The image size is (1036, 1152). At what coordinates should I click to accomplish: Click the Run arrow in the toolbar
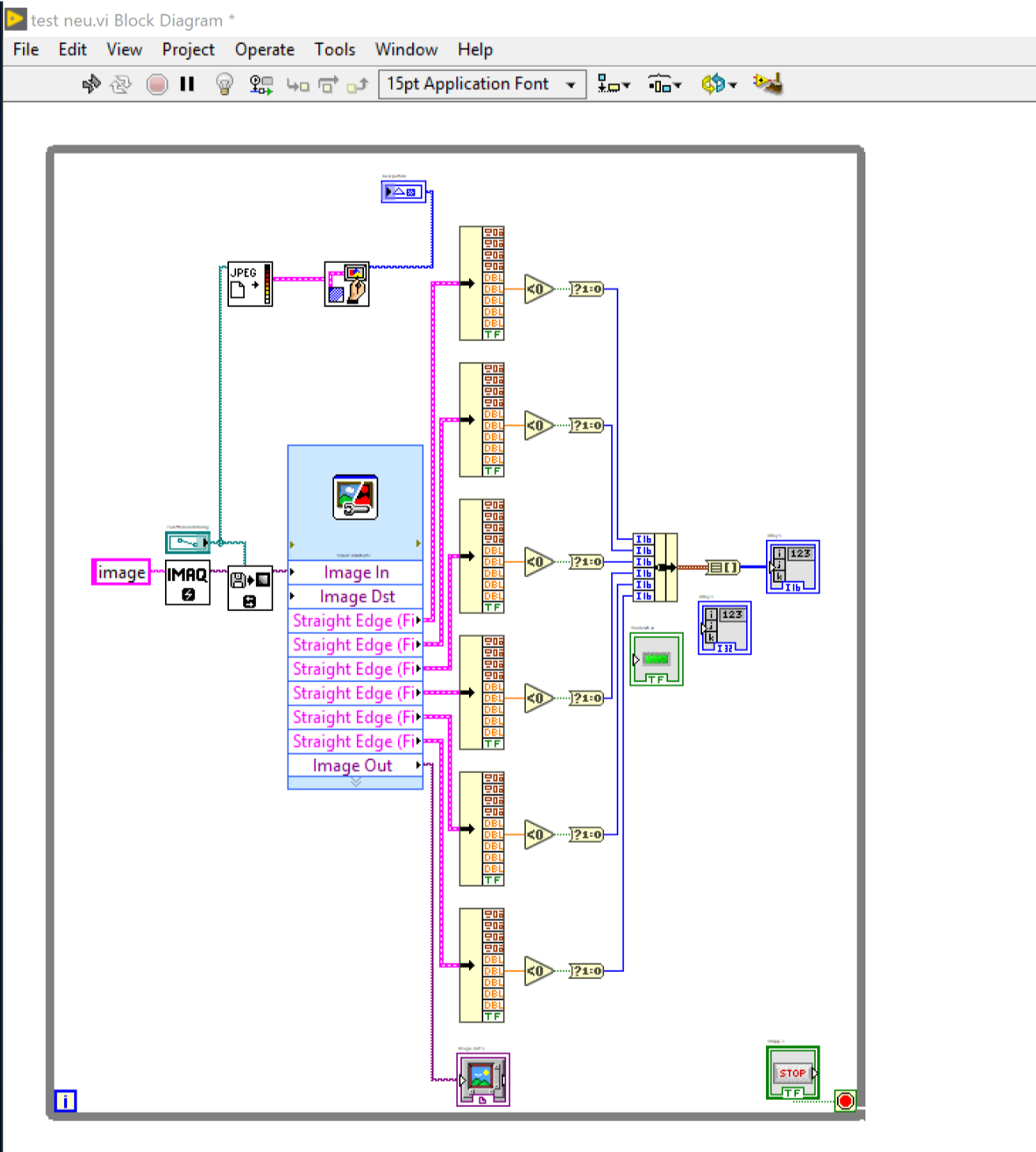click(x=92, y=84)
